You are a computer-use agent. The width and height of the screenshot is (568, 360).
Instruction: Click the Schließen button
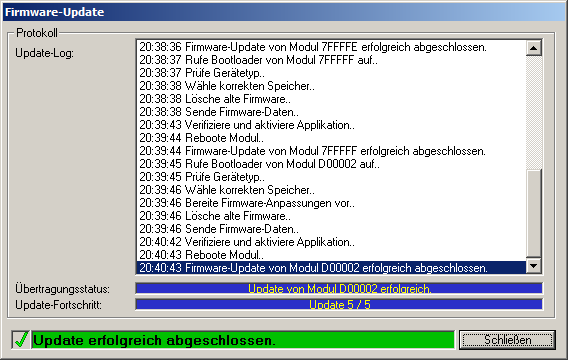507,340
